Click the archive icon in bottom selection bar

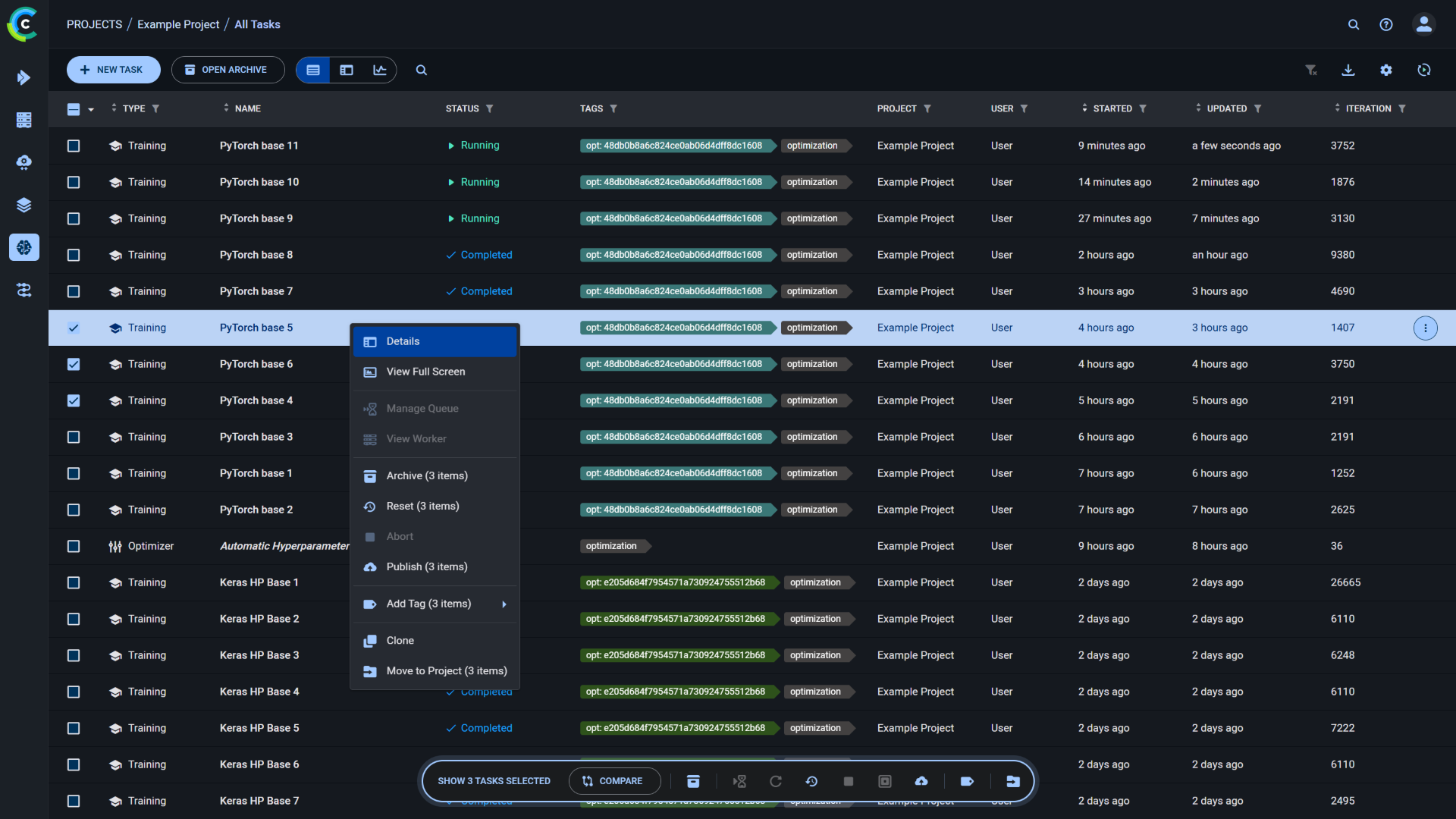(x=693, y=781)
